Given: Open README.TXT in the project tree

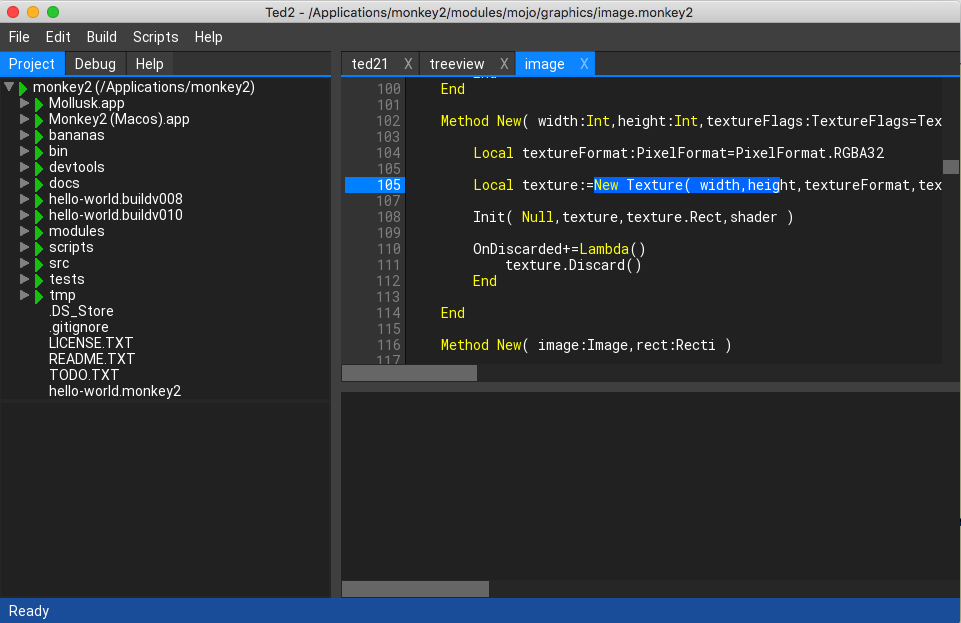Looking at the screenshot, I should pos(91,359).
